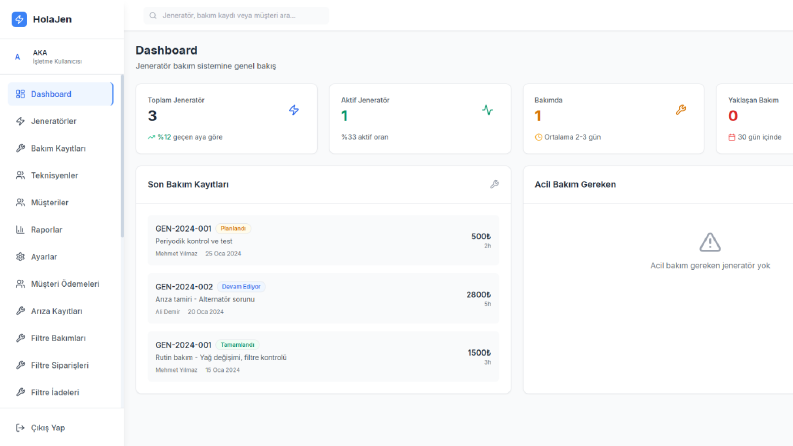The height and width of the screenshot is (446, 793).
Task: Click the wrench icon in Son Bakım Kayıtları header
Action: click(495, 185)
